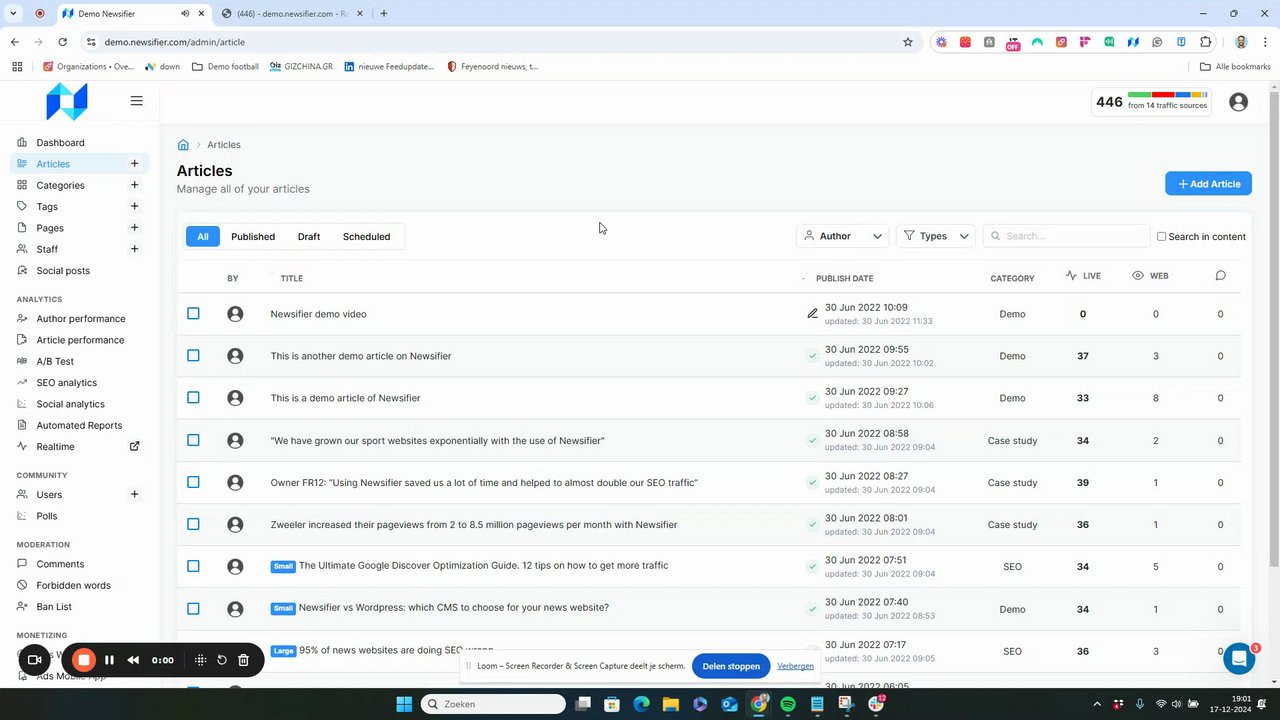1280x720 pixels.
Task: Enable Search in content checkbox
Action: point(1161,237)
